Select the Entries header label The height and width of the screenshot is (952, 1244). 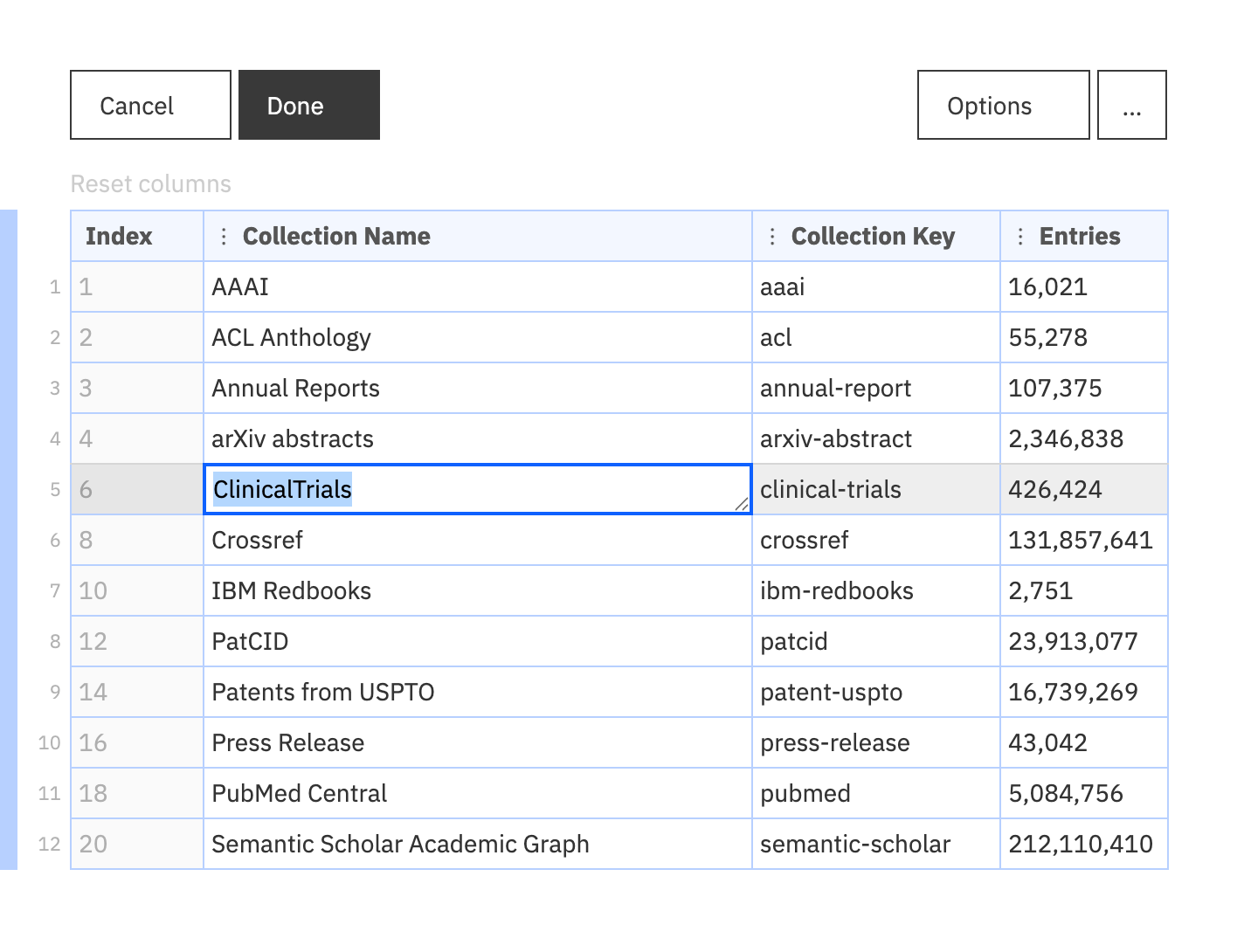1080,237
